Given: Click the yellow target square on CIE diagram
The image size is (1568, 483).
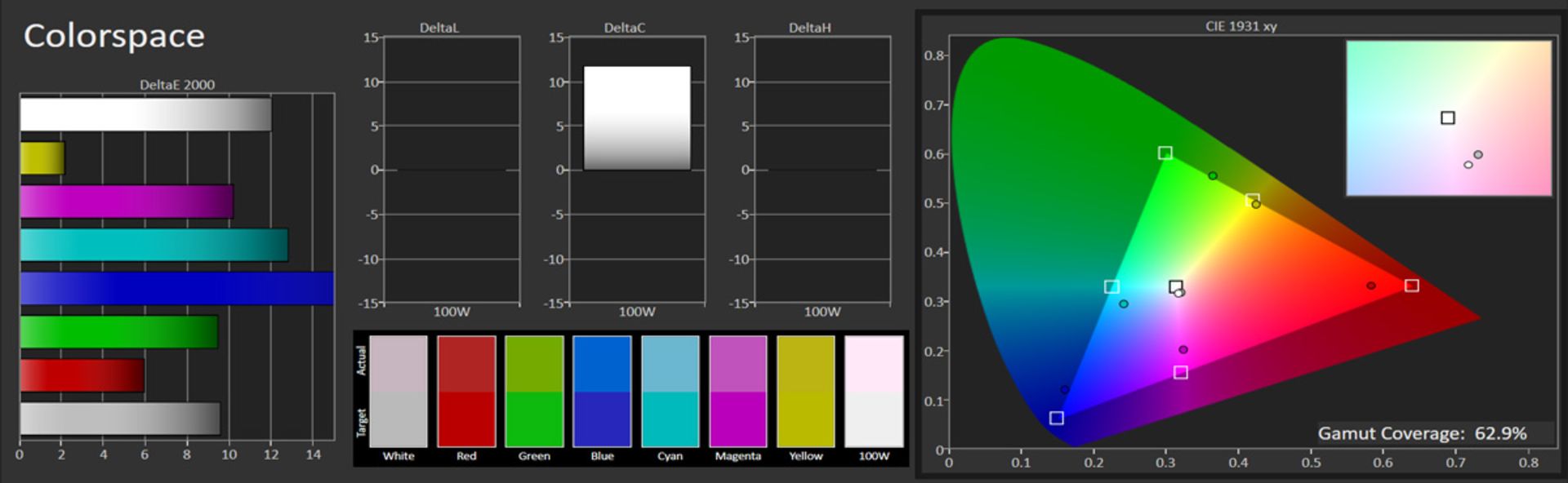Looking at the screenshot, I should pos(1253,200).
